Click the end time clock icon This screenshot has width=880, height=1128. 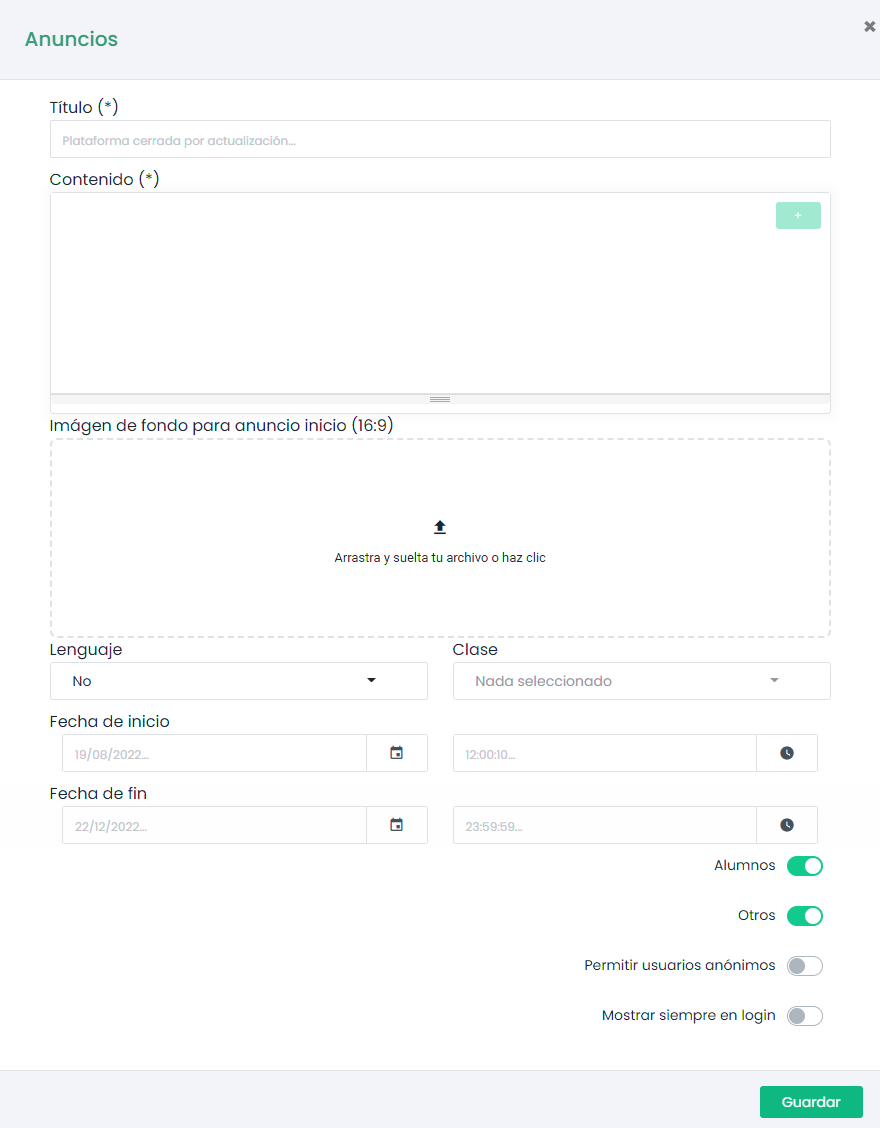(787, 825)
